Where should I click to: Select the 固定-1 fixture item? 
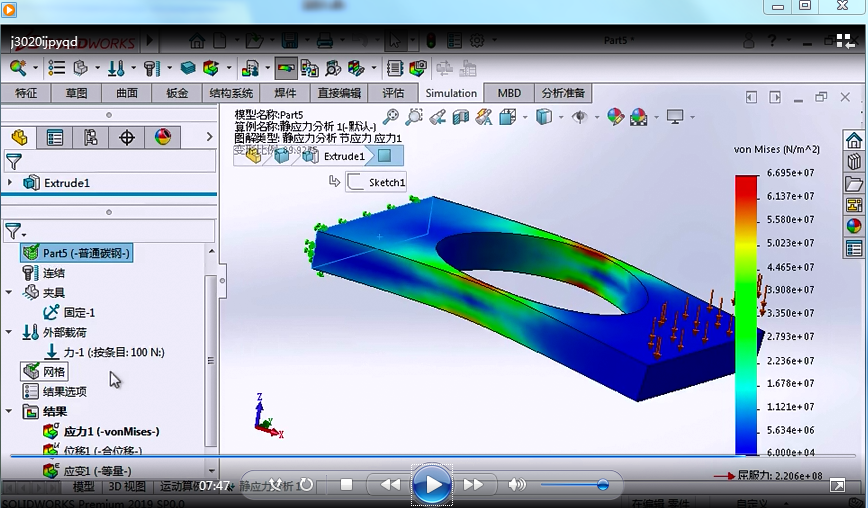(79, 312)
